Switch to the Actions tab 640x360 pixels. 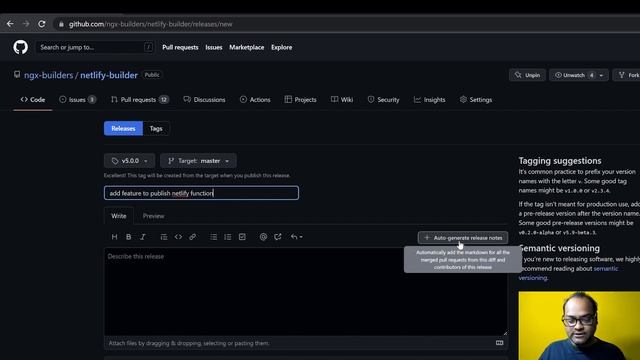255,100
